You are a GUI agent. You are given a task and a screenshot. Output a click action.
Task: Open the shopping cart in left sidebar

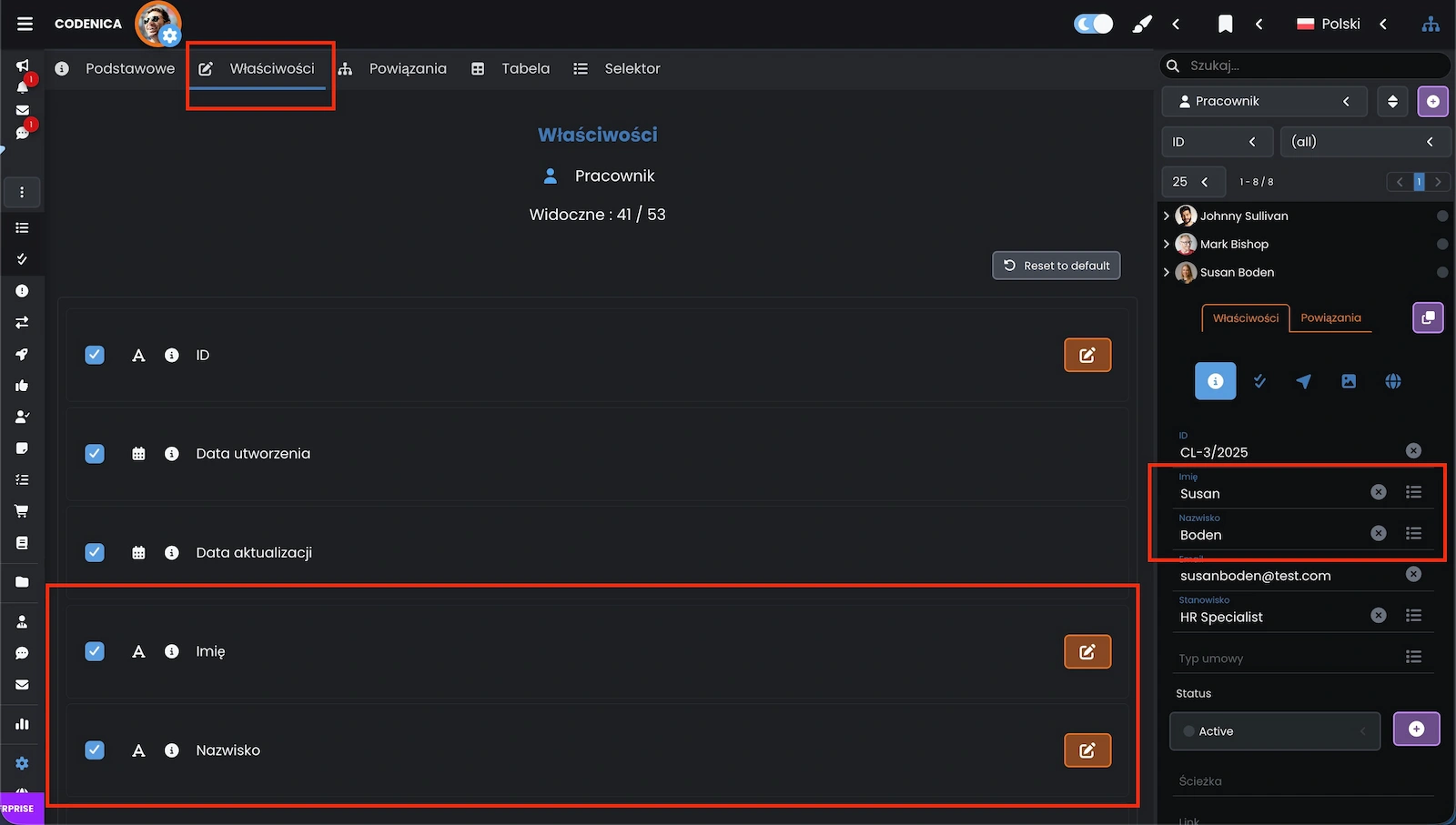(22, 511)
